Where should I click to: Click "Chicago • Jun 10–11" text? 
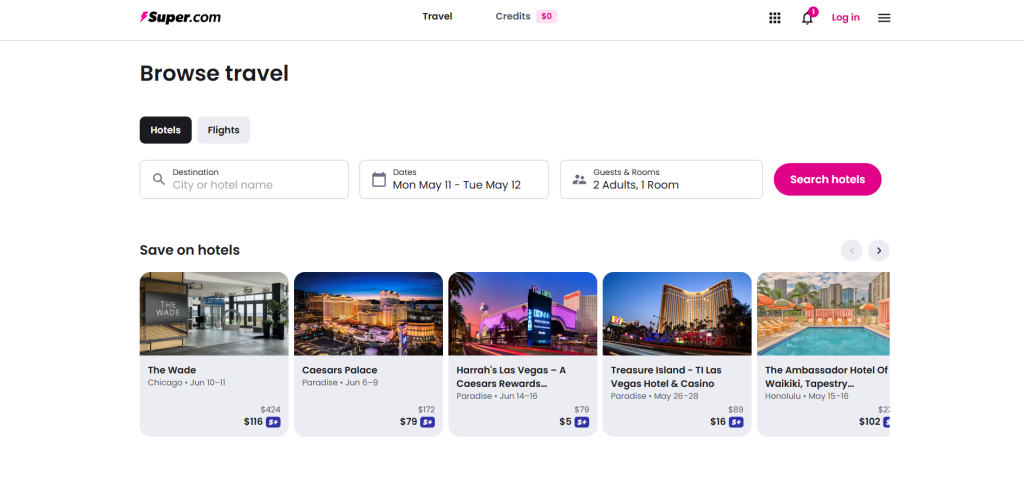coord(187,383)
